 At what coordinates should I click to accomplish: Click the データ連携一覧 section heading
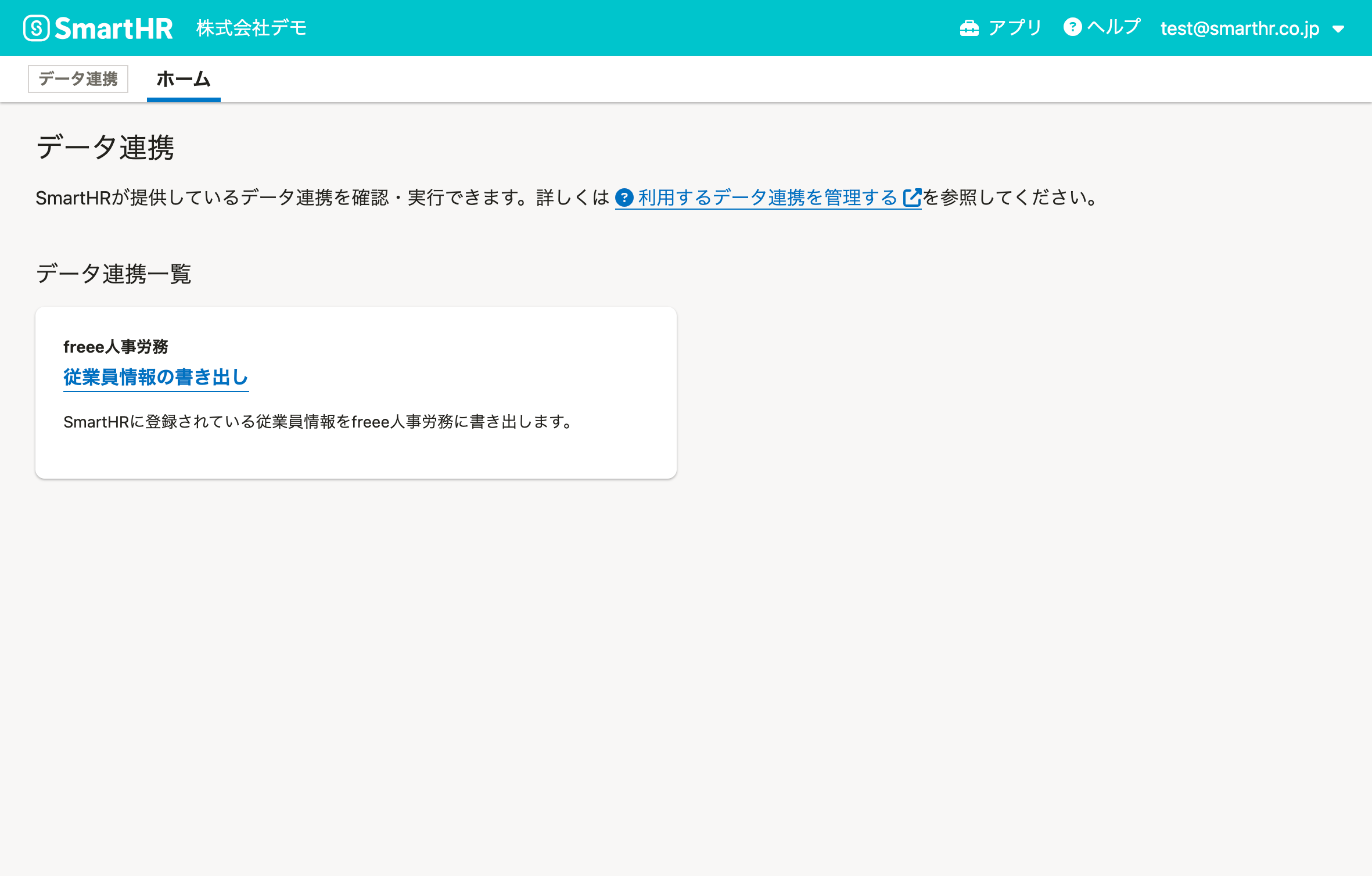[x=114, y=274]
